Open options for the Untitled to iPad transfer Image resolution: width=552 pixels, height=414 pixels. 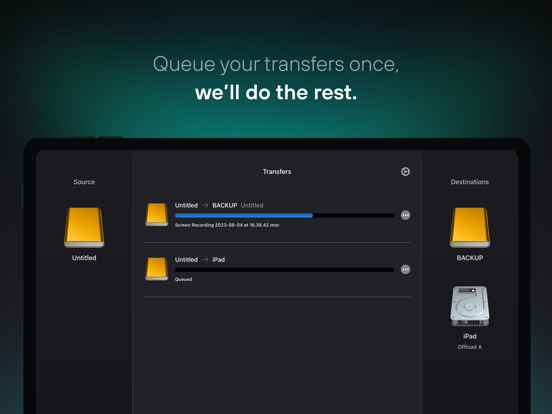(x=405, y=270)
